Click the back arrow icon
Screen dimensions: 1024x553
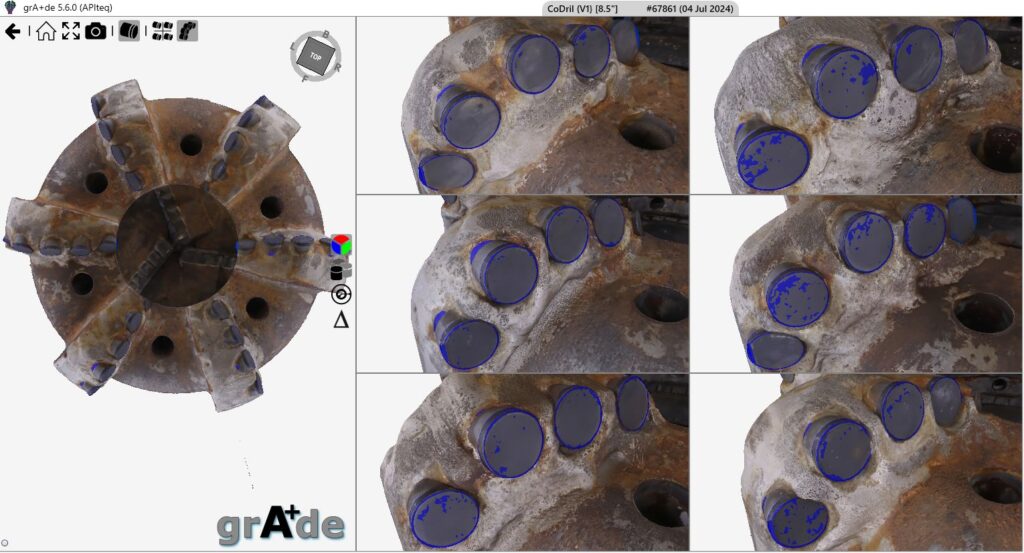tap(13, 31)
